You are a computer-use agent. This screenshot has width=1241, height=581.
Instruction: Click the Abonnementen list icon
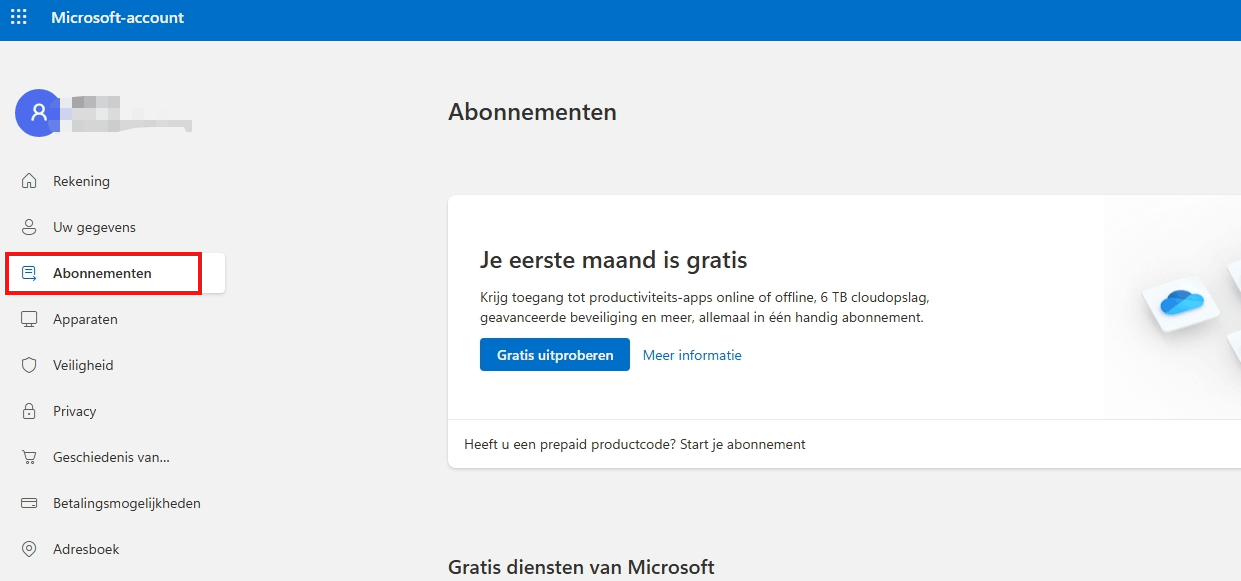point(30,273)
